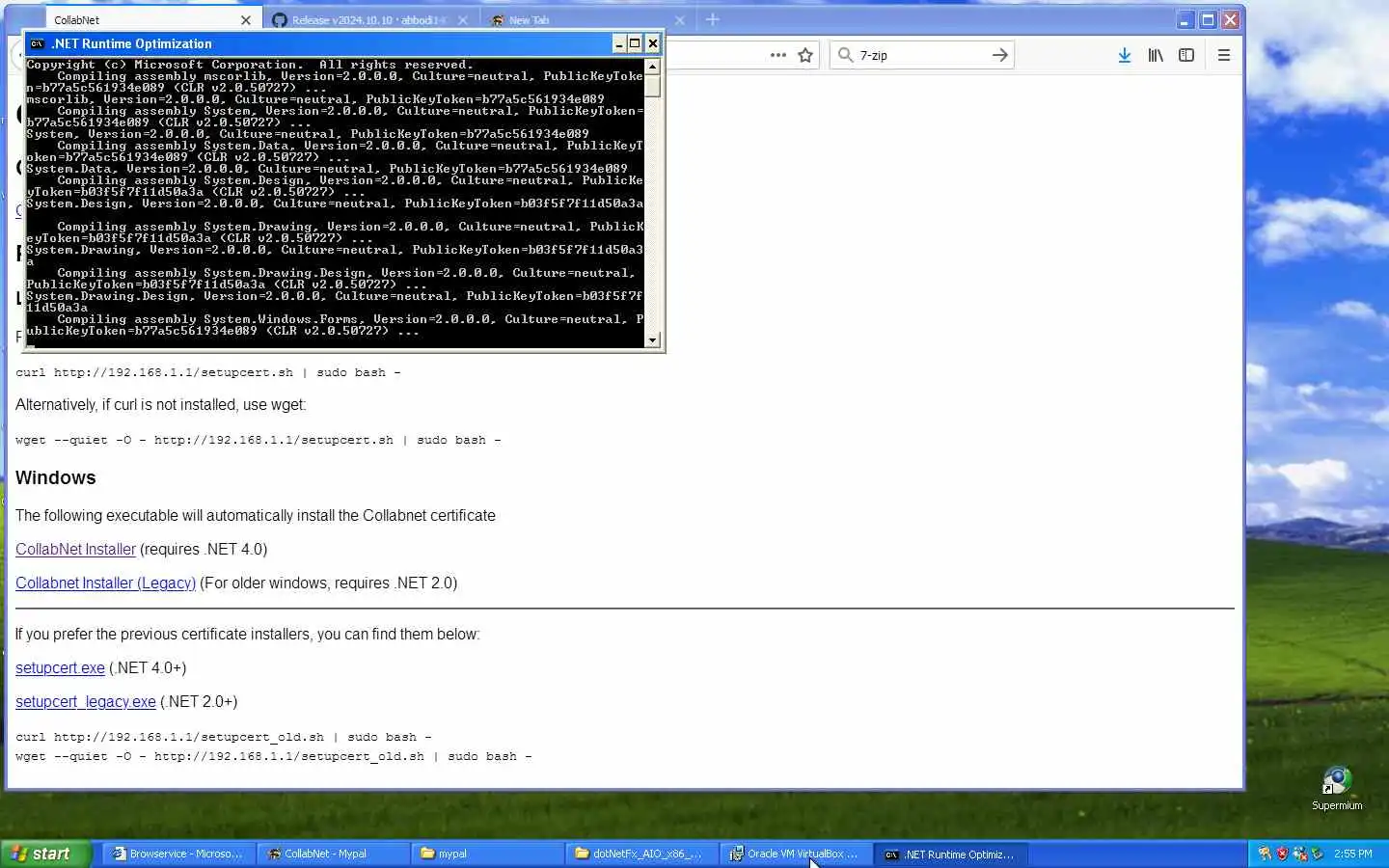Click the Windows section heading
This screenshot has height=868, width=1389.
56,477
